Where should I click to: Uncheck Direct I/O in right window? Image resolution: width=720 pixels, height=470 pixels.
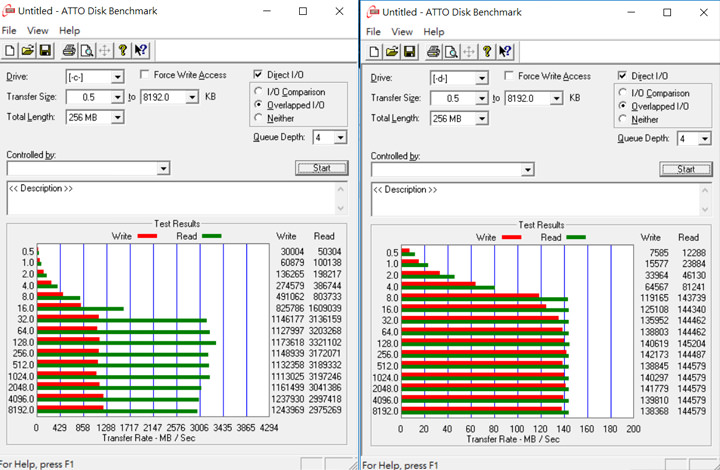tap(623, 75)
